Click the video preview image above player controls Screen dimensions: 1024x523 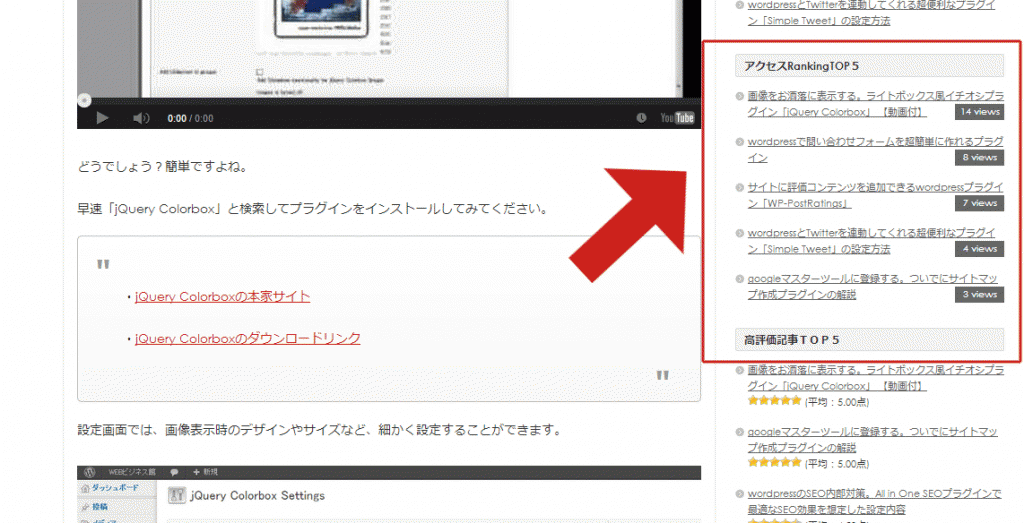pos(389,48)
